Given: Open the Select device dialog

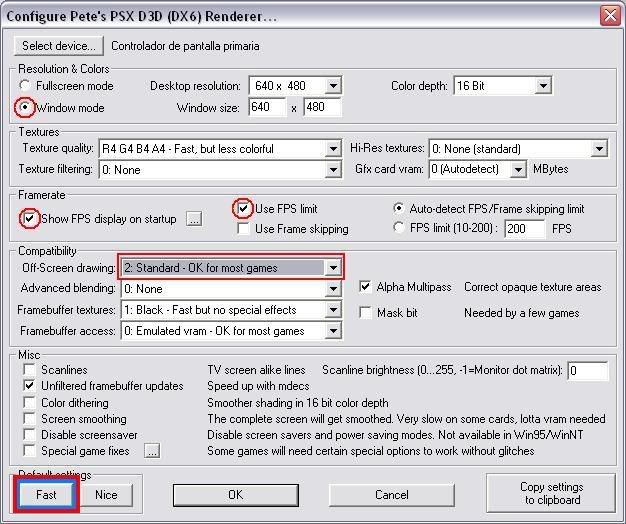Looking at the screenshot, I should [x=59, y=46].
